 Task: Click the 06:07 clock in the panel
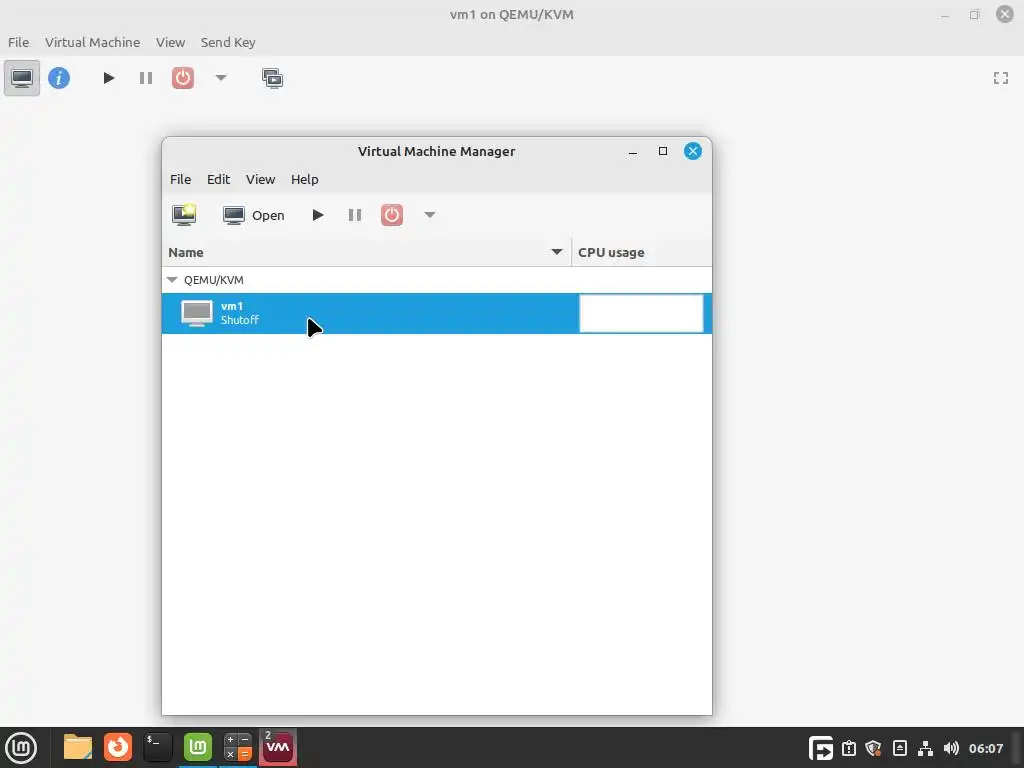click(985, 748)
